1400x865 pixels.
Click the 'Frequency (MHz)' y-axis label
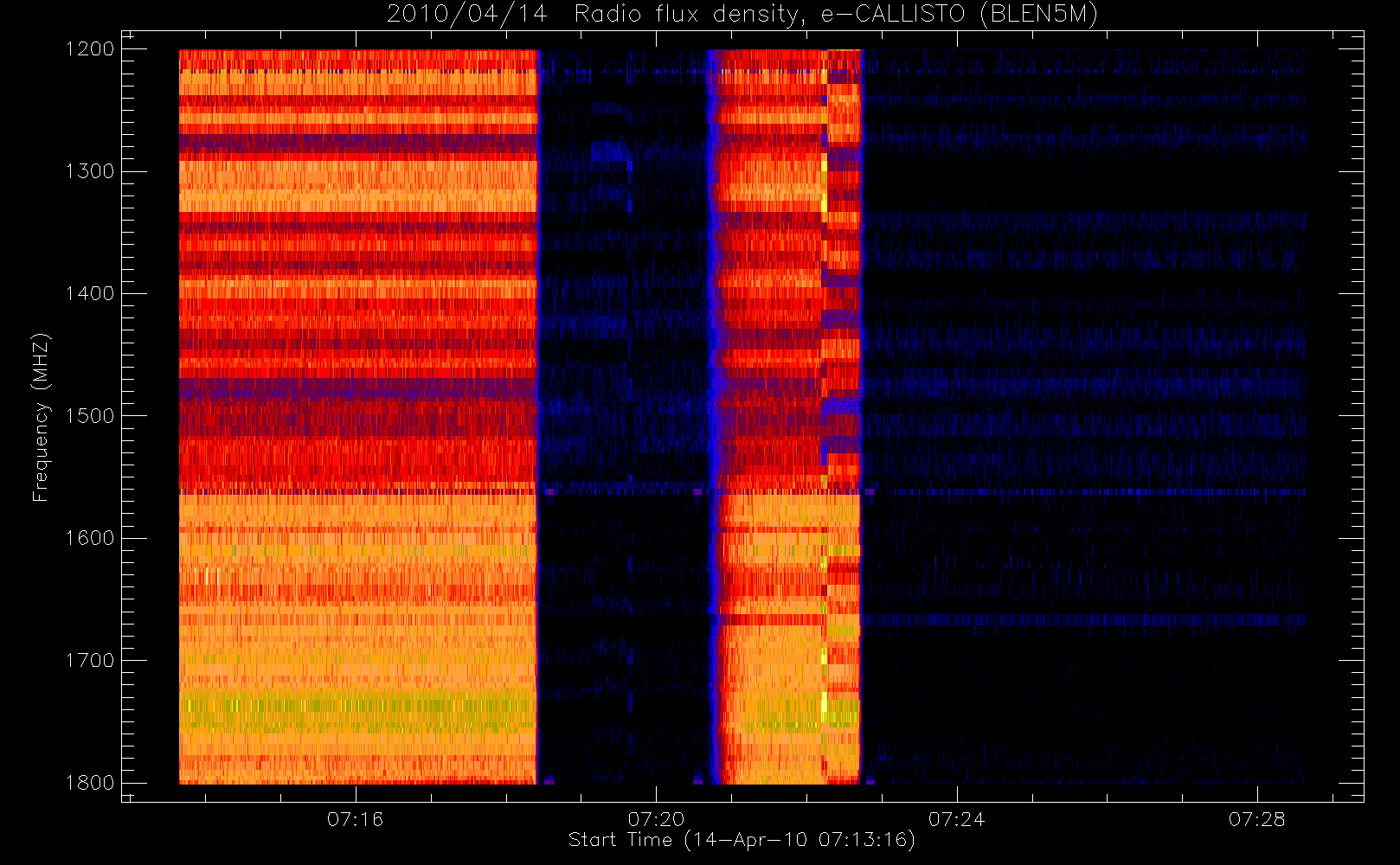41,417
